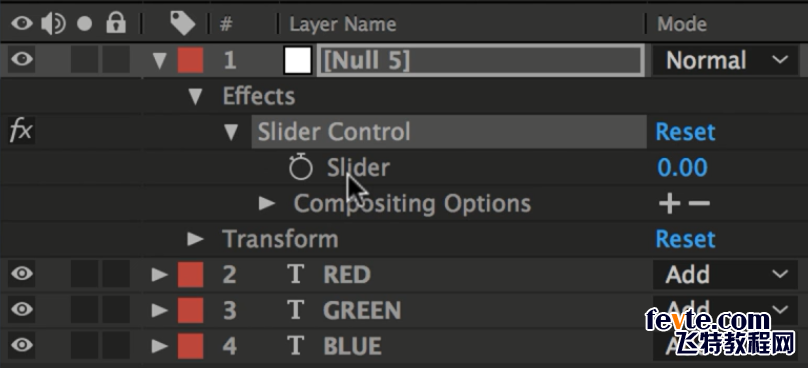
Task: Click the solo dot column header icon
Action: click(84, 24)
